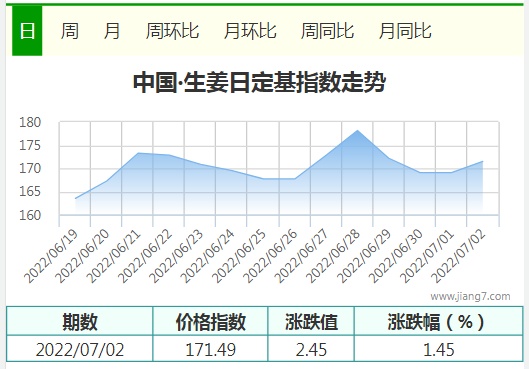The height and width of the screenshot is (369, 529).
Task: Open the 周环比 tab
Action: click(x=172, y=31)
